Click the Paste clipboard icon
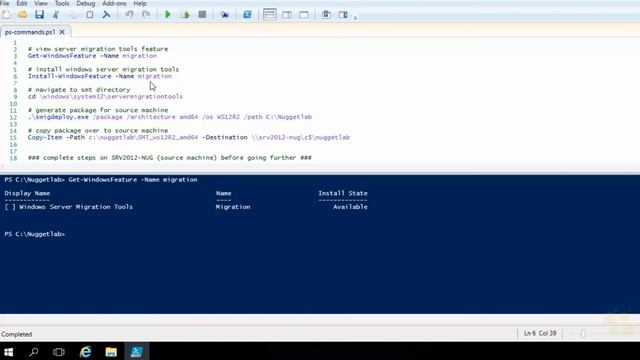Image resolution: width=640 pixels, height=360 pixels. 89,15
